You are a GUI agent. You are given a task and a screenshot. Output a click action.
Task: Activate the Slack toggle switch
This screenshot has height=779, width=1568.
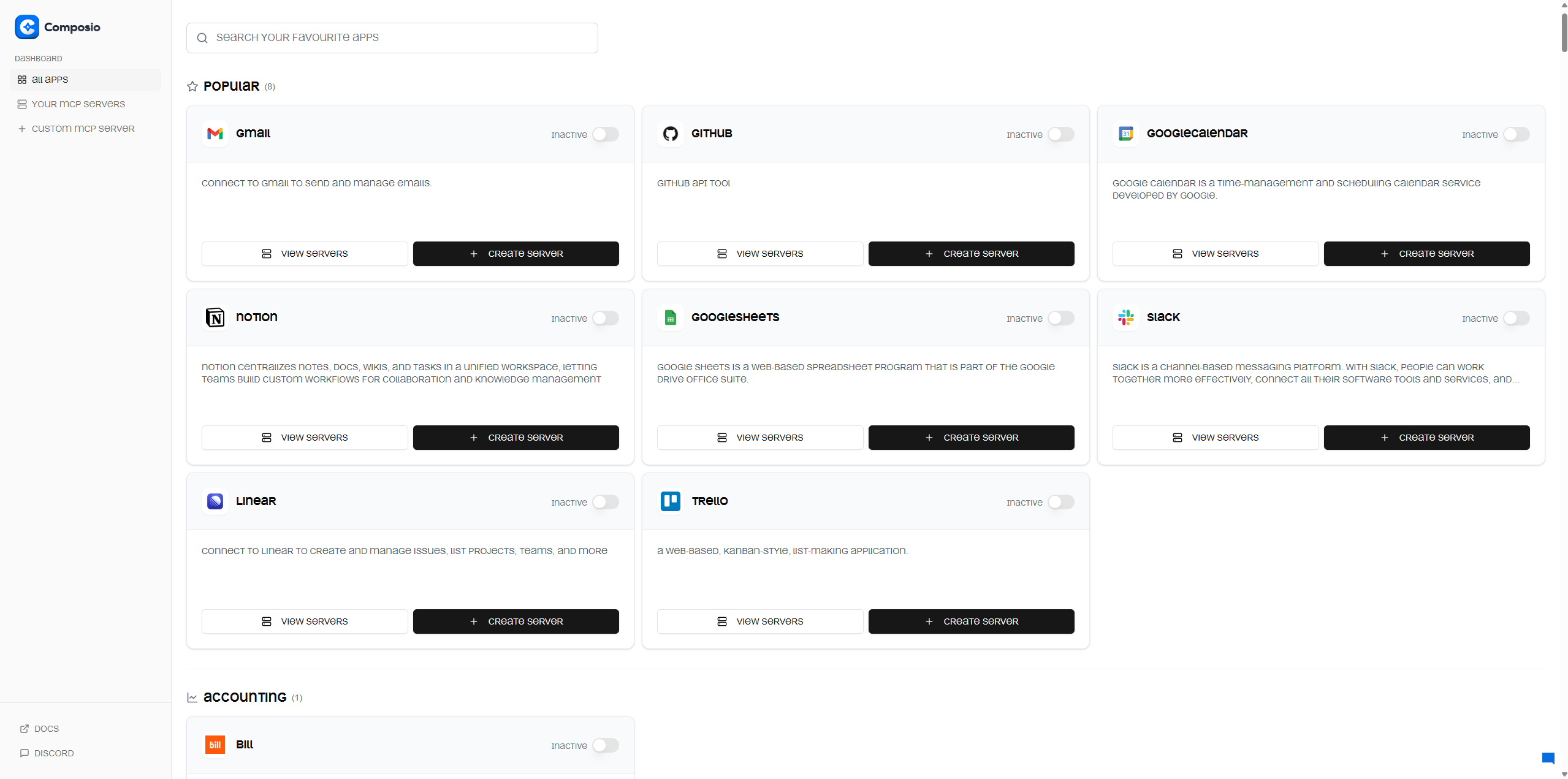click(1517, 318)
